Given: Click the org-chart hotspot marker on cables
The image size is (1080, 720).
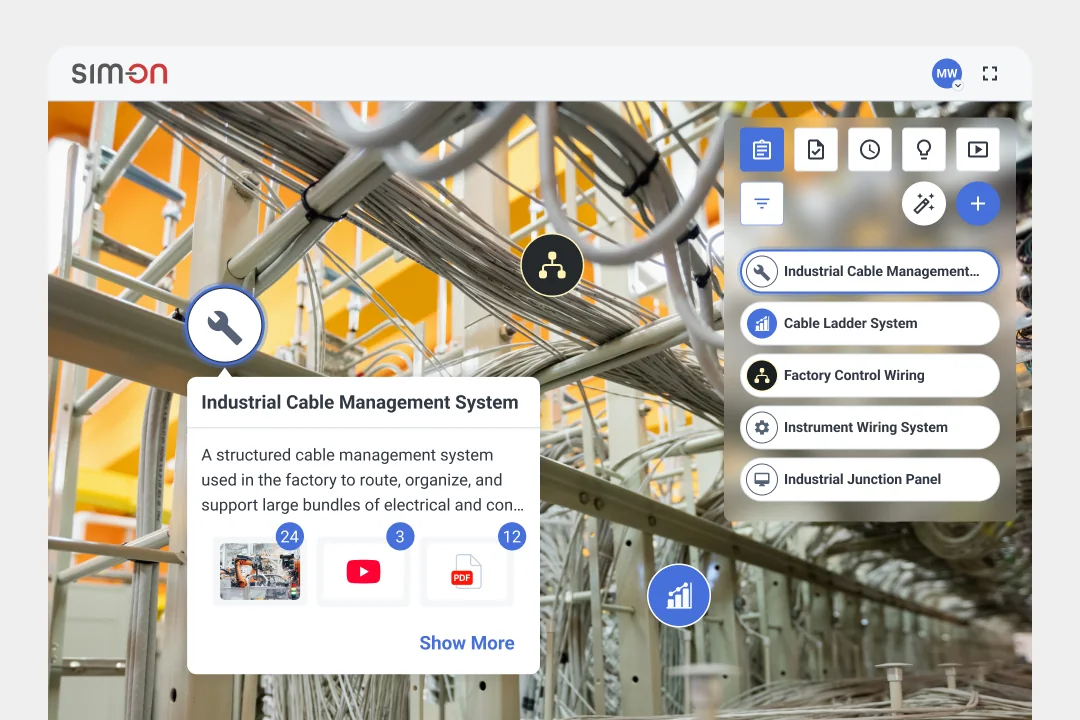Looking at the screenshot, I should pos(552,265).
